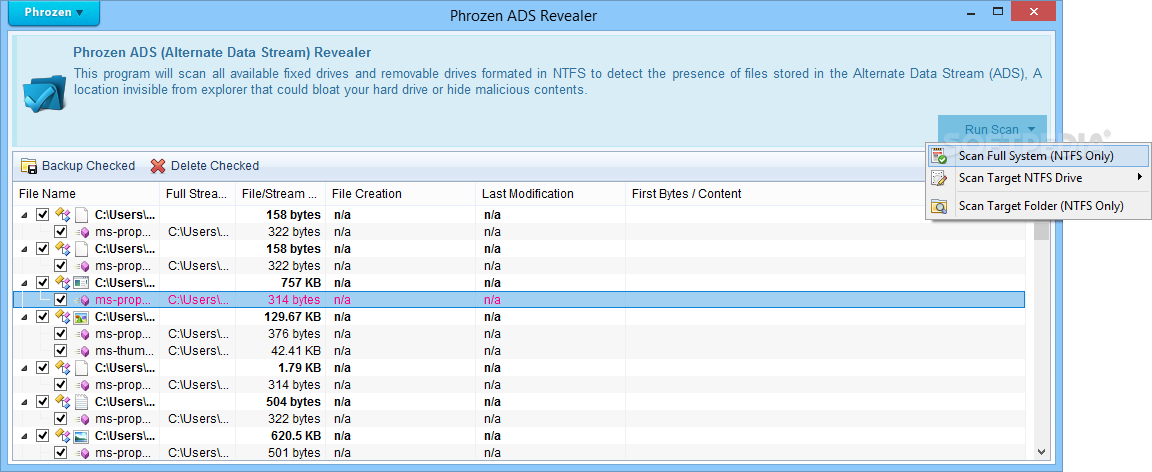Collapse the 757 KB file tree node
The height and width of the screenshot is (472, 1152).
(25, 283)
